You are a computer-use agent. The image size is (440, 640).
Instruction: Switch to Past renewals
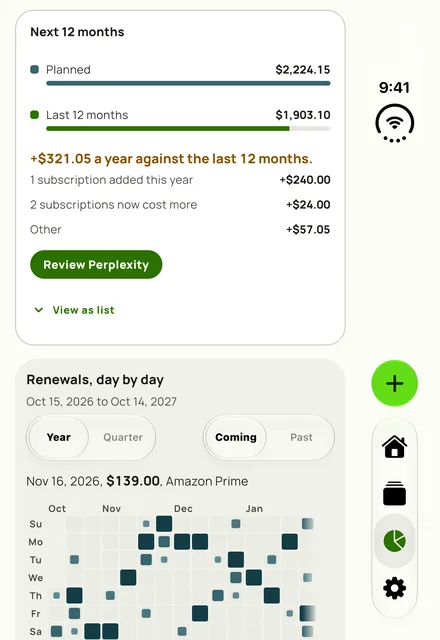tap(301, 437)
